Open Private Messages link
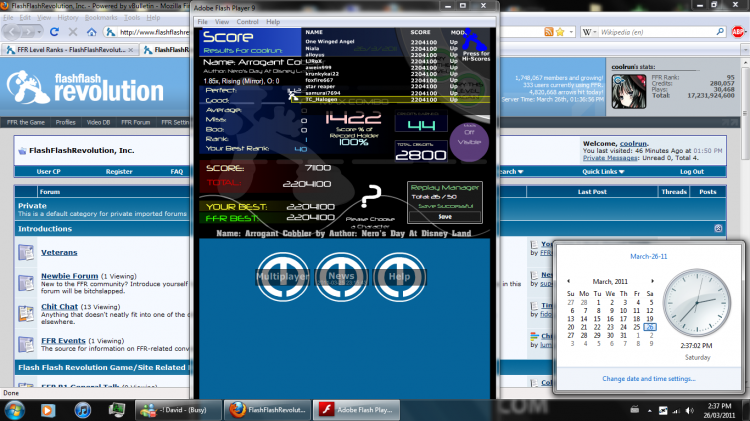This screenshot has height=421, width=750. click(x=610, y=157)
